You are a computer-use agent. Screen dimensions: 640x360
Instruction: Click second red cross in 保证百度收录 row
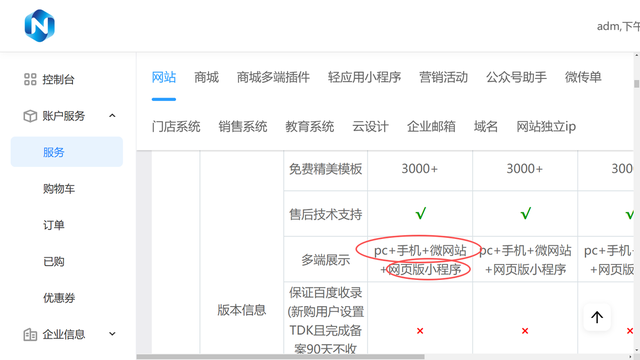[x=525, y=331]
